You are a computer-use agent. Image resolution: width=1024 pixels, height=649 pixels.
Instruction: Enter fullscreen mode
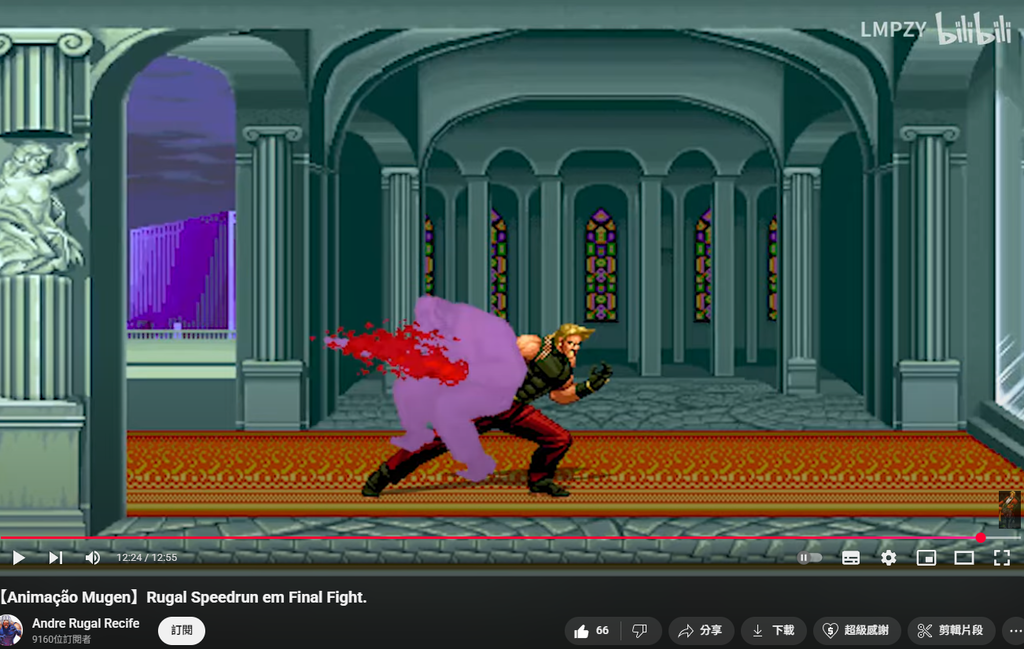[1002, 558]
